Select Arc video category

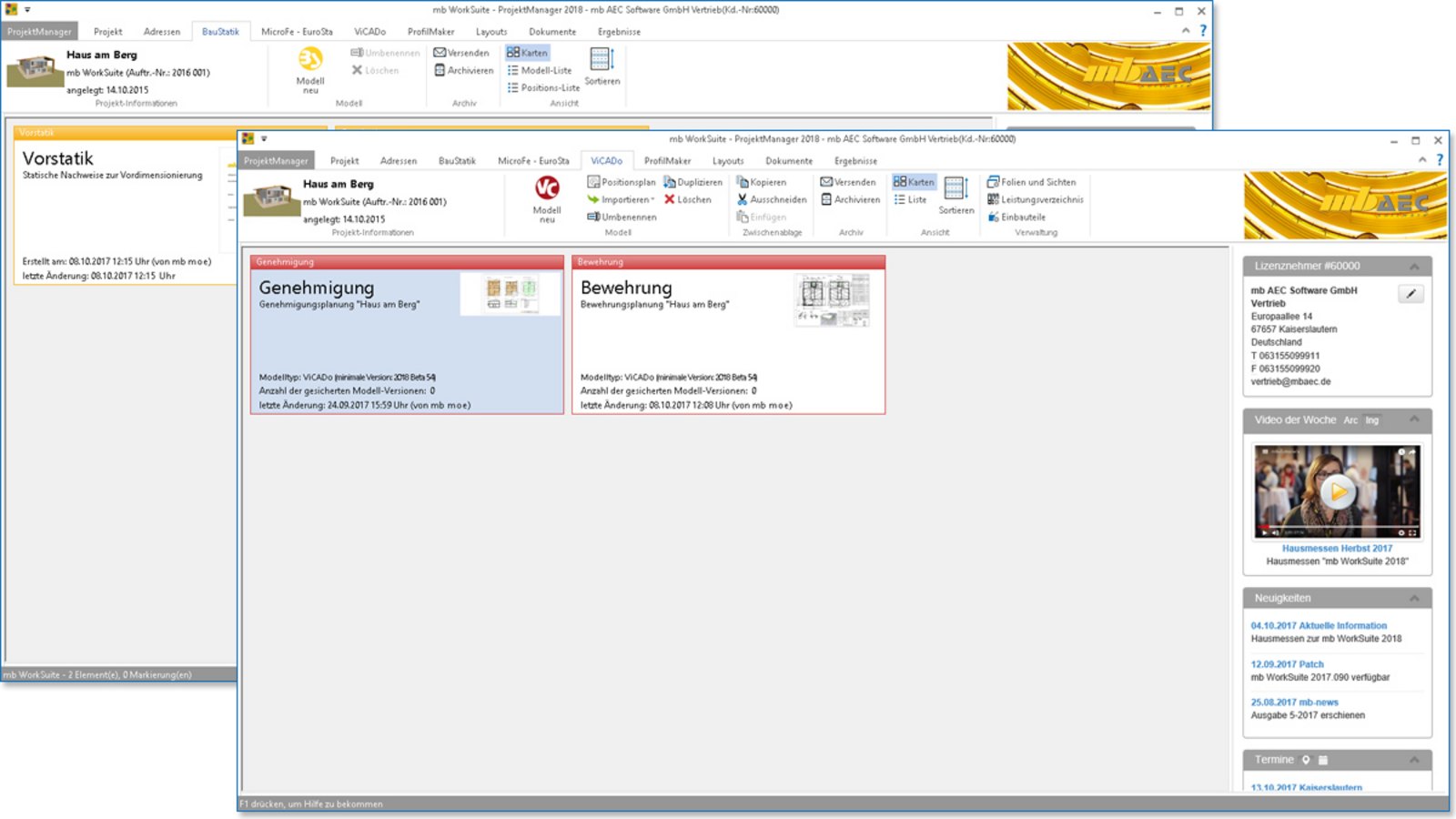[x=1350, y=420]
